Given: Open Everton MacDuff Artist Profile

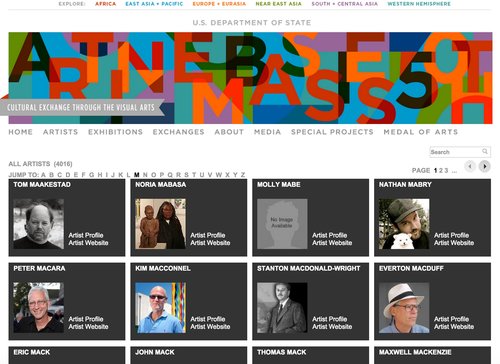Looking at the screenshot, I should (451, 319).
